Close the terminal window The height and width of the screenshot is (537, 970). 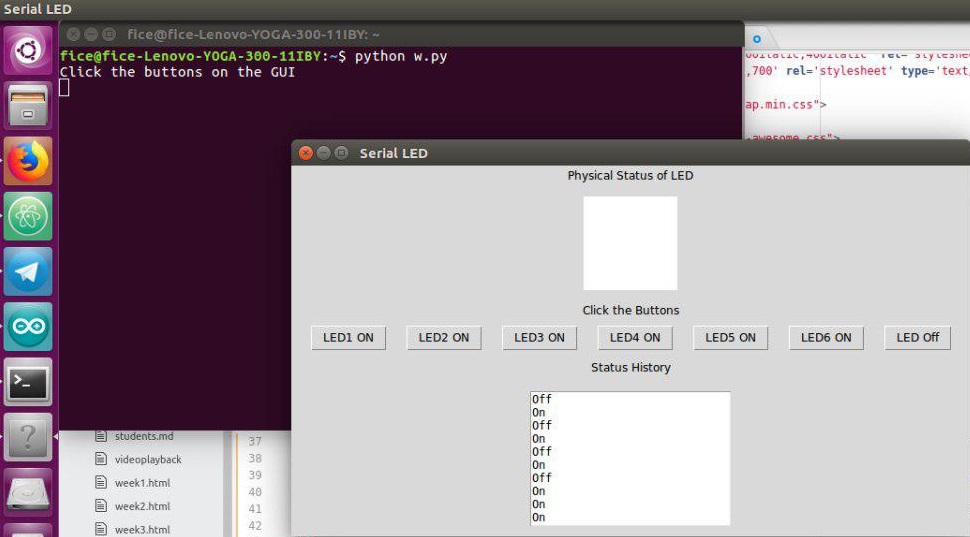[73, 34]
